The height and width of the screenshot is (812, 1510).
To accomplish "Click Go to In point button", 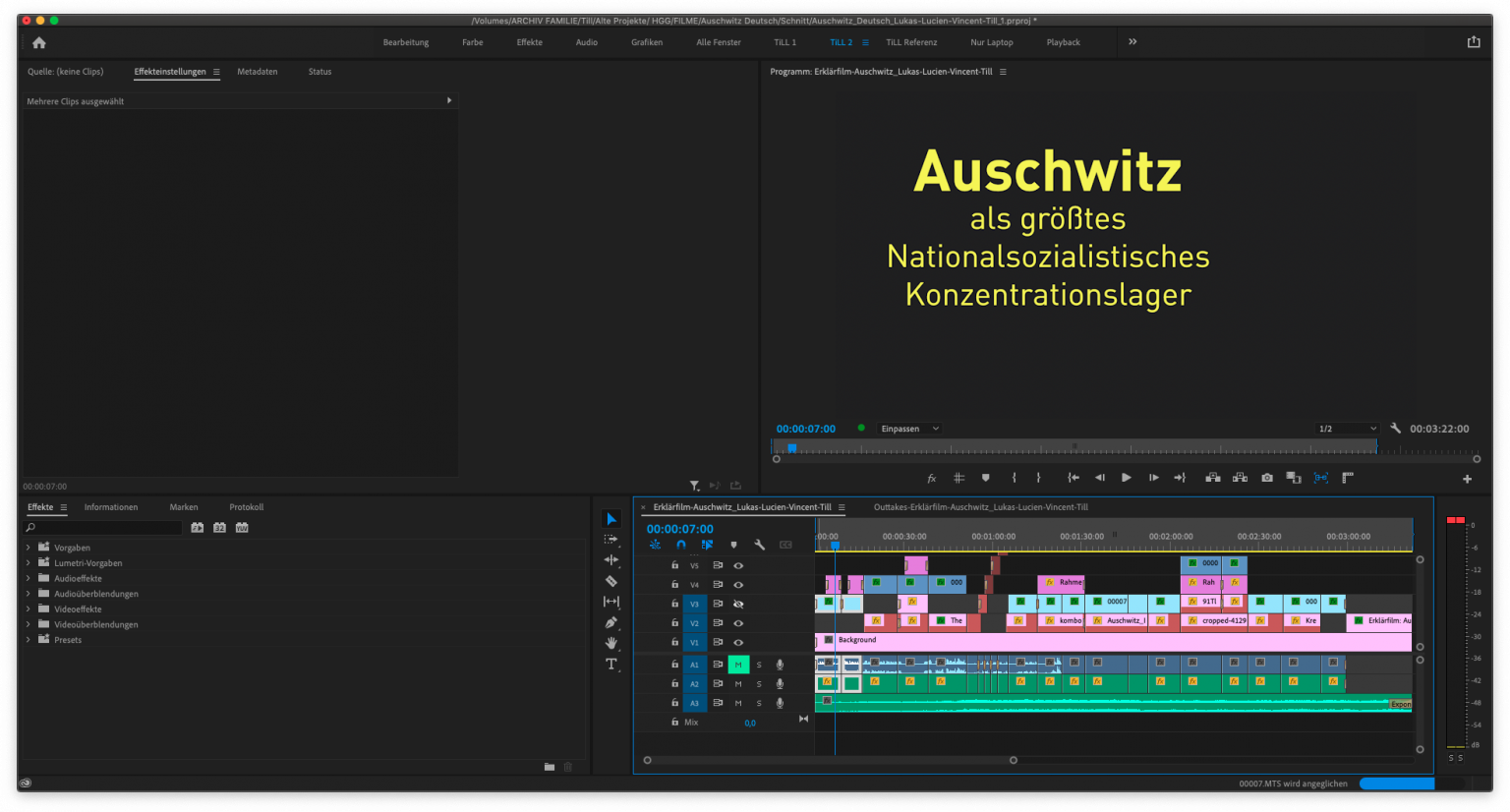I will pos(1074,478).
